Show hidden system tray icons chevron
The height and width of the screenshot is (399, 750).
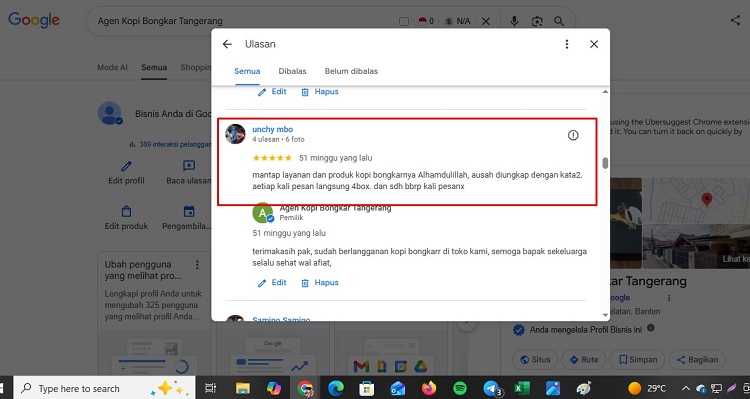(686, 388)
